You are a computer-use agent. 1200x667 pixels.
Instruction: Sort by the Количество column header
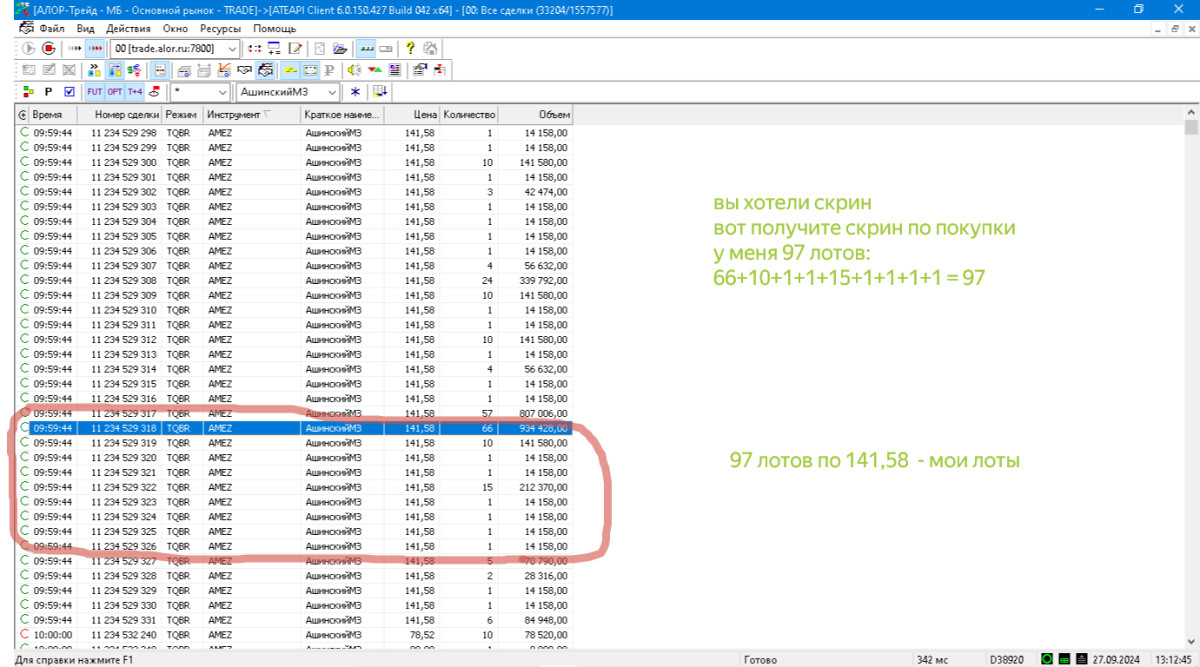tap(469, 115)
